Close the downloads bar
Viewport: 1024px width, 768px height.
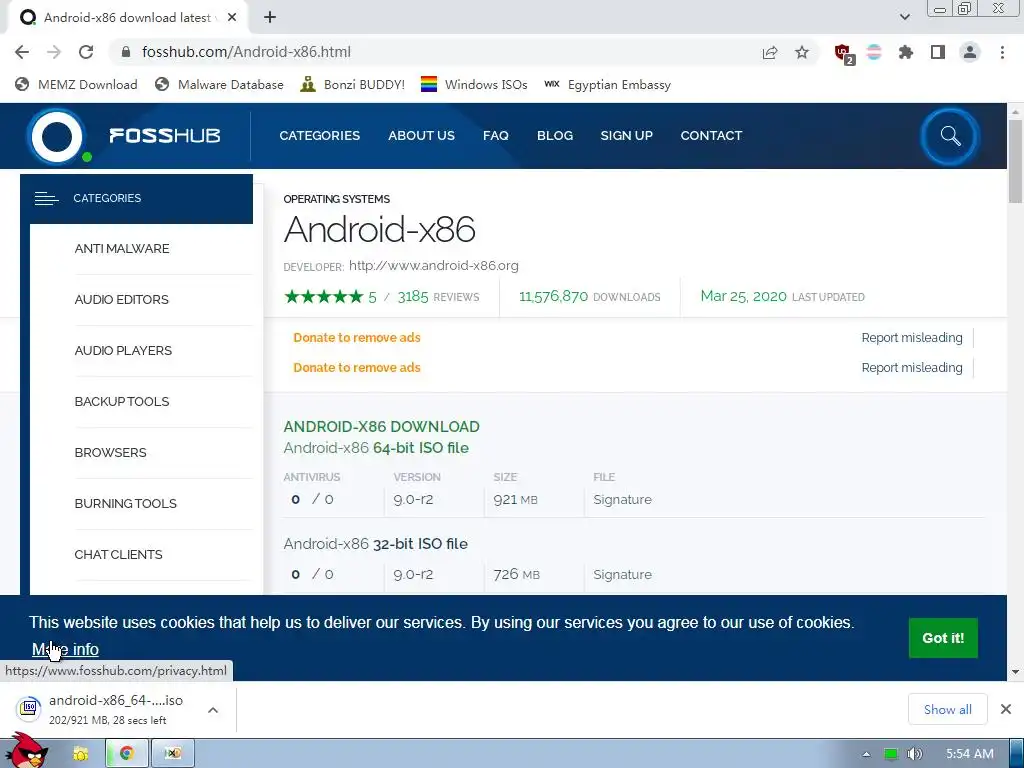pyautogui.click(x=1006, y=709)
